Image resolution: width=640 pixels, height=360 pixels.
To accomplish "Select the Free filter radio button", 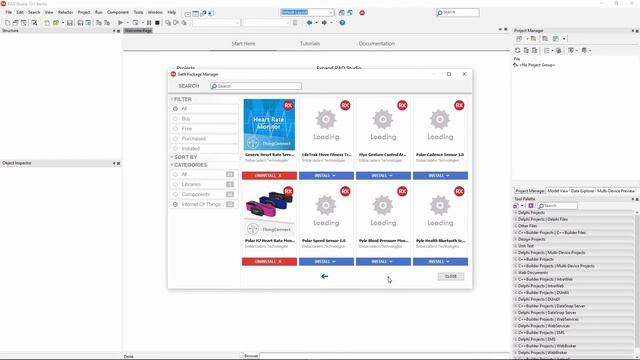I will (176, 129).
